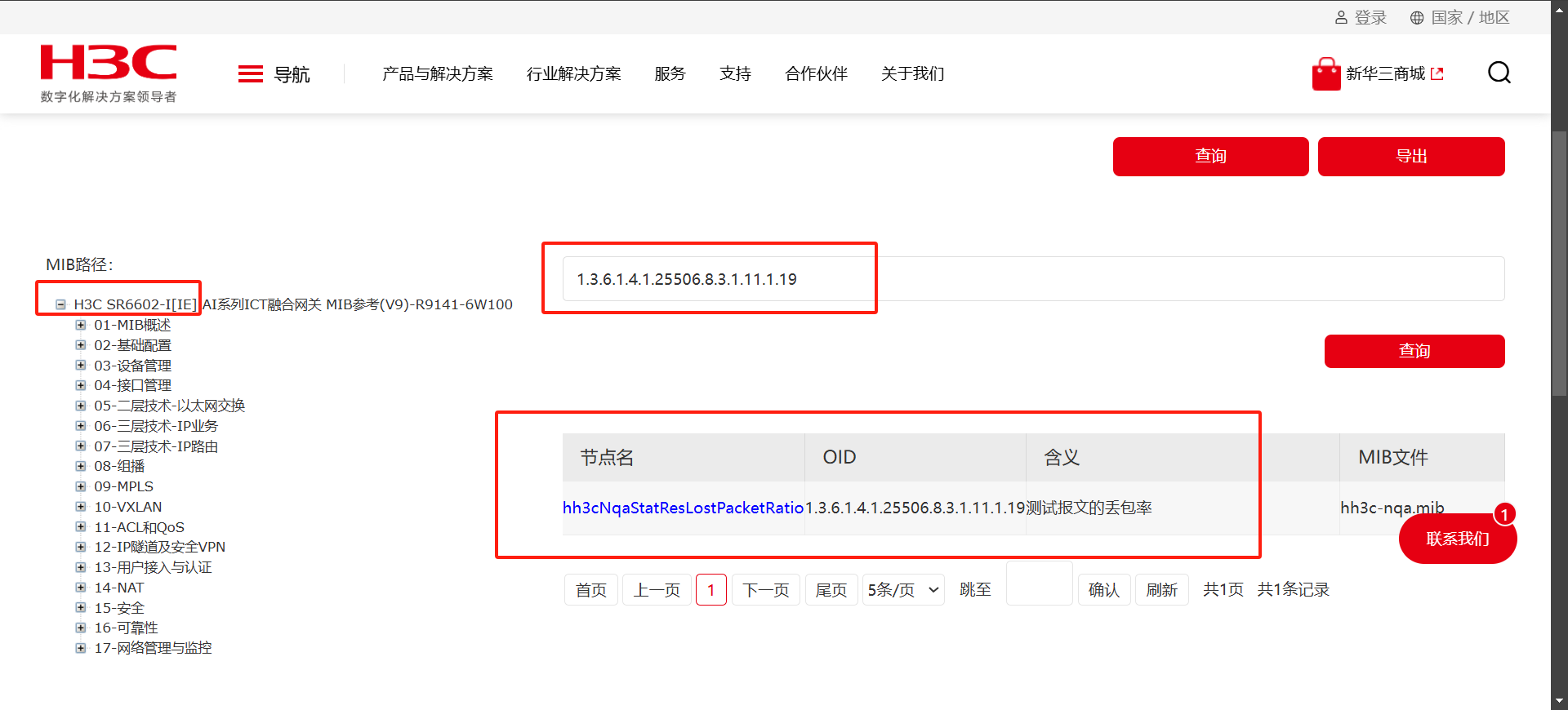The height and width of the screenshot is (710, 1568).
Task: Select the 17-网络管理与监控 tree item
Action: tap(153, 648)
